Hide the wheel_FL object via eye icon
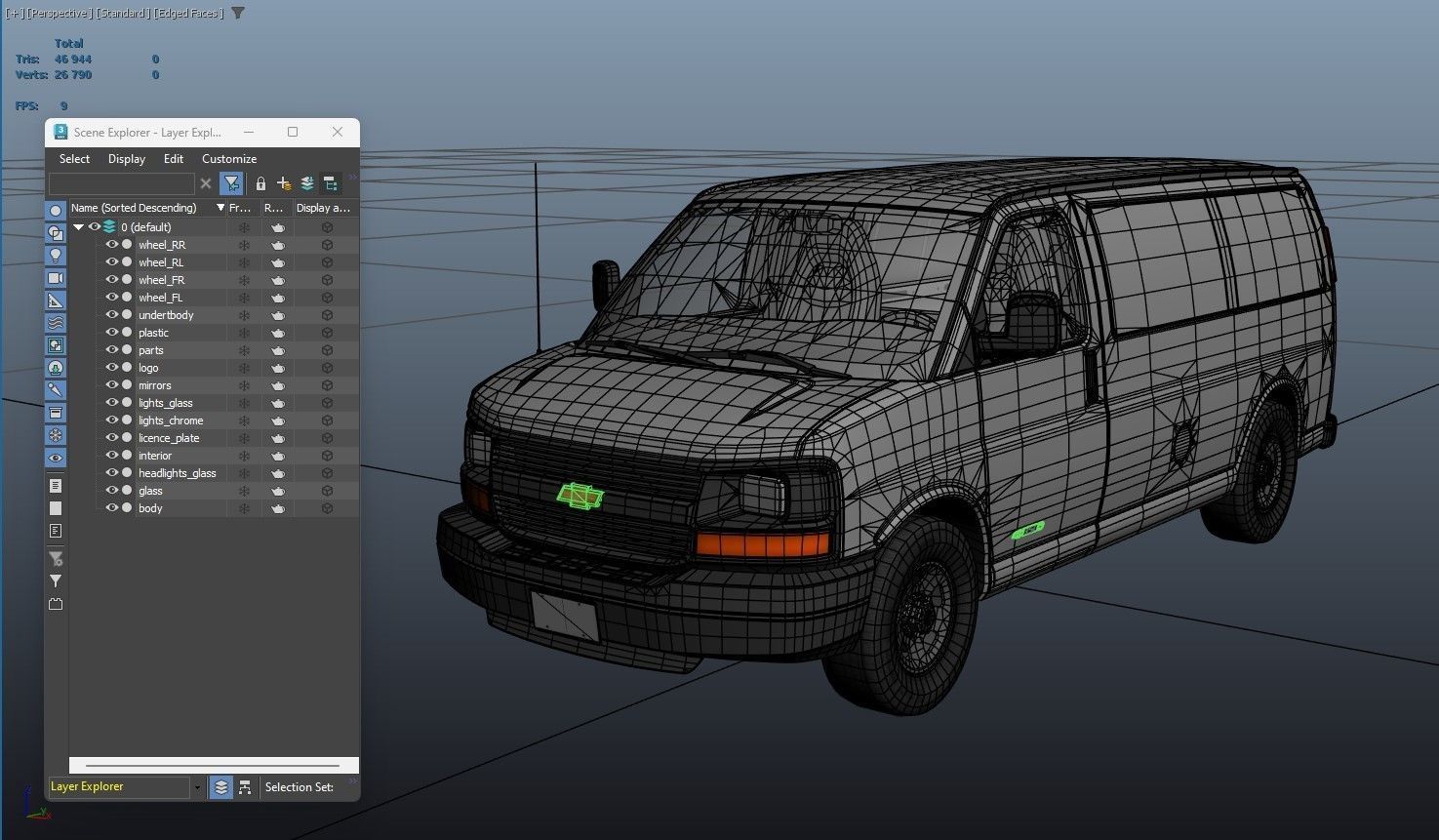 [x=112, y=298]
